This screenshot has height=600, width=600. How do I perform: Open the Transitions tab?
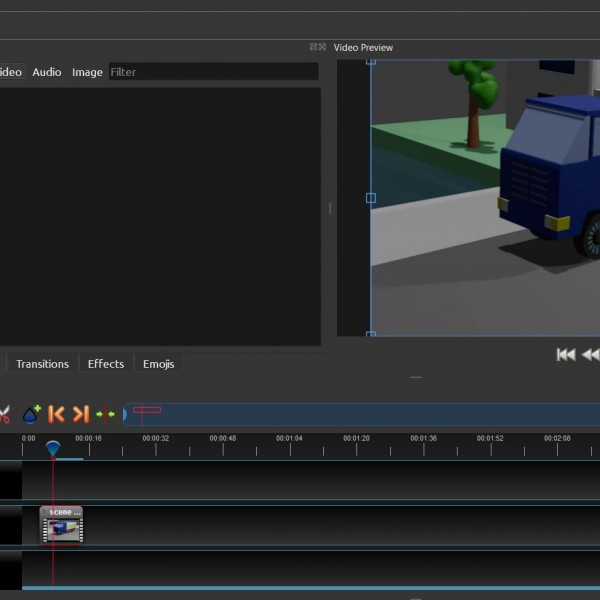(x=43, y=364)
